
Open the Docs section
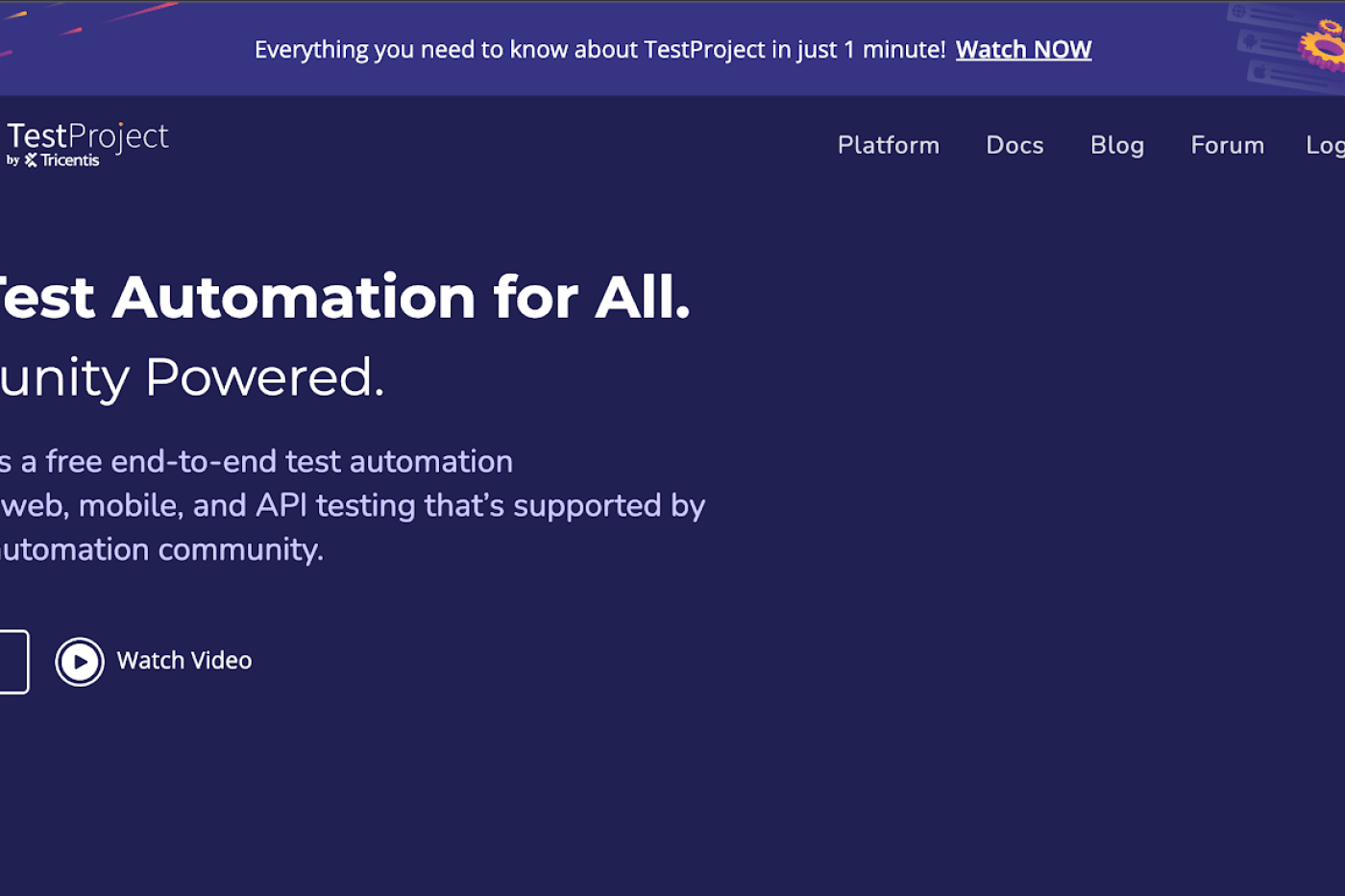pyautogui.click(x=1015, y=145)
